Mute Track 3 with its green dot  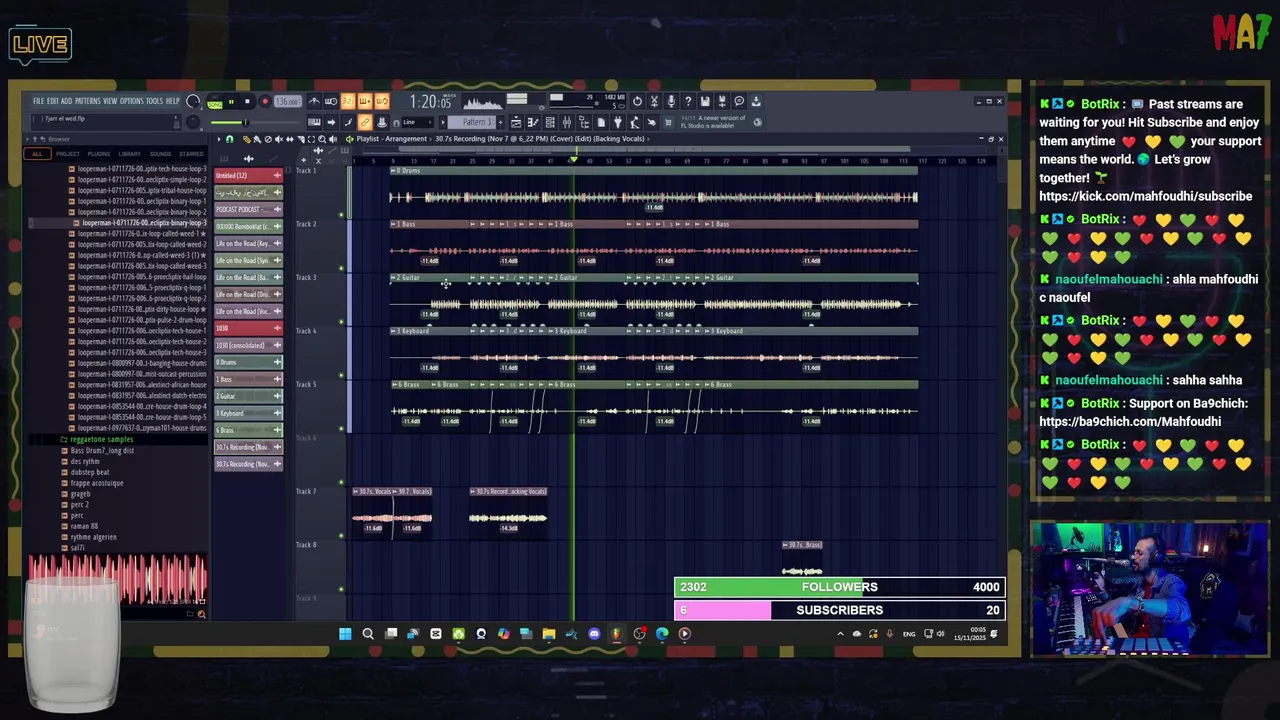pyautogui.click(x=341, y=321)
